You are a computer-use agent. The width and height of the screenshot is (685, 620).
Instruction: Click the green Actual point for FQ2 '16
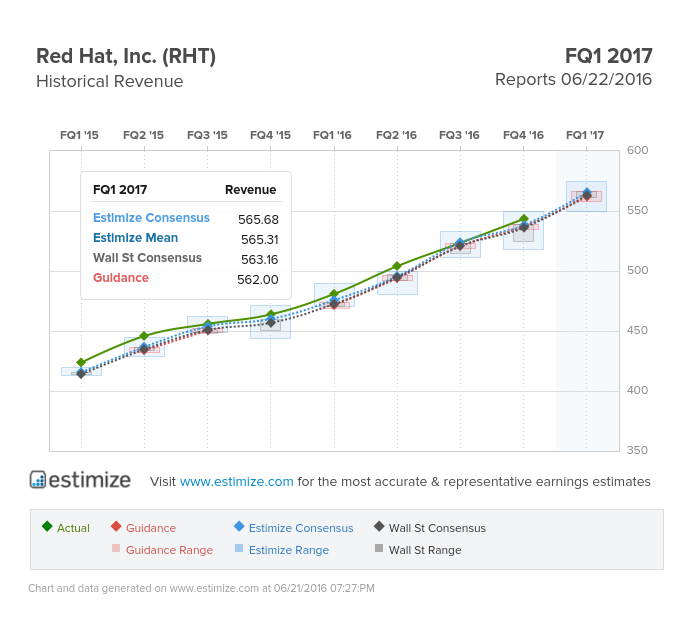coord(397,266)
